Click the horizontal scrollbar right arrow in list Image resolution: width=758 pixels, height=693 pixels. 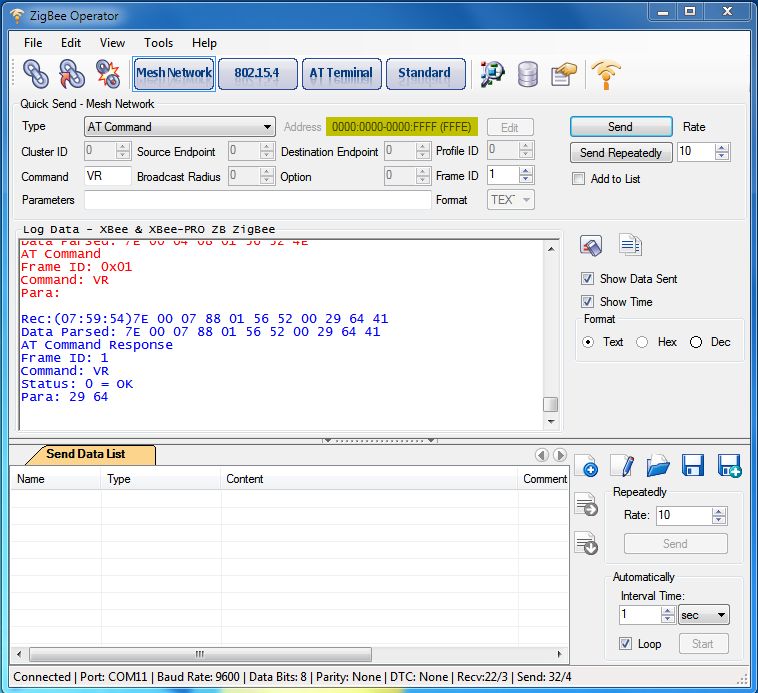tap(559, 654)
